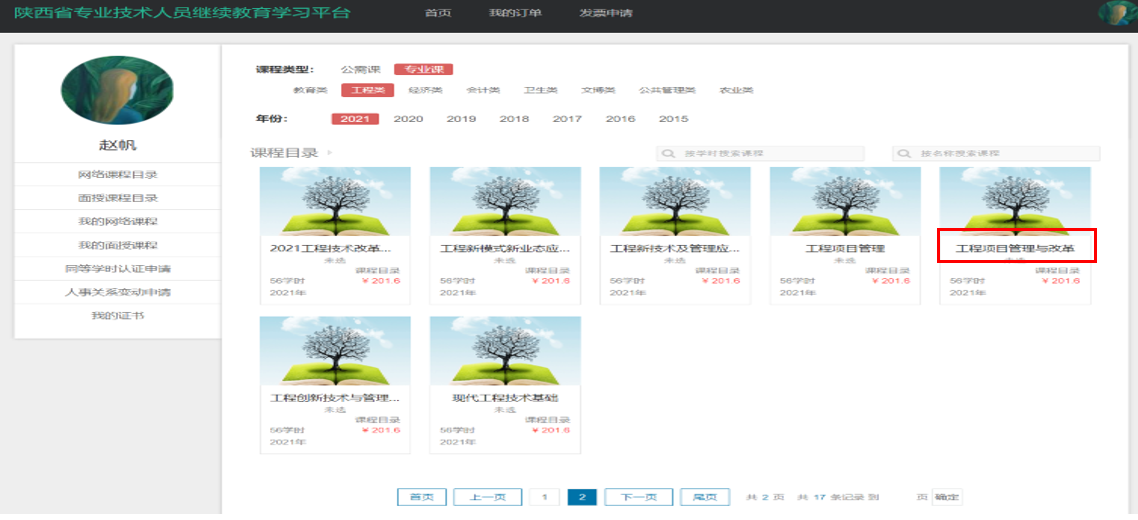Click the magnifier icon in 按名称搜索课程 box
This screenshot has height=520, width=1138.
[905, 154]
